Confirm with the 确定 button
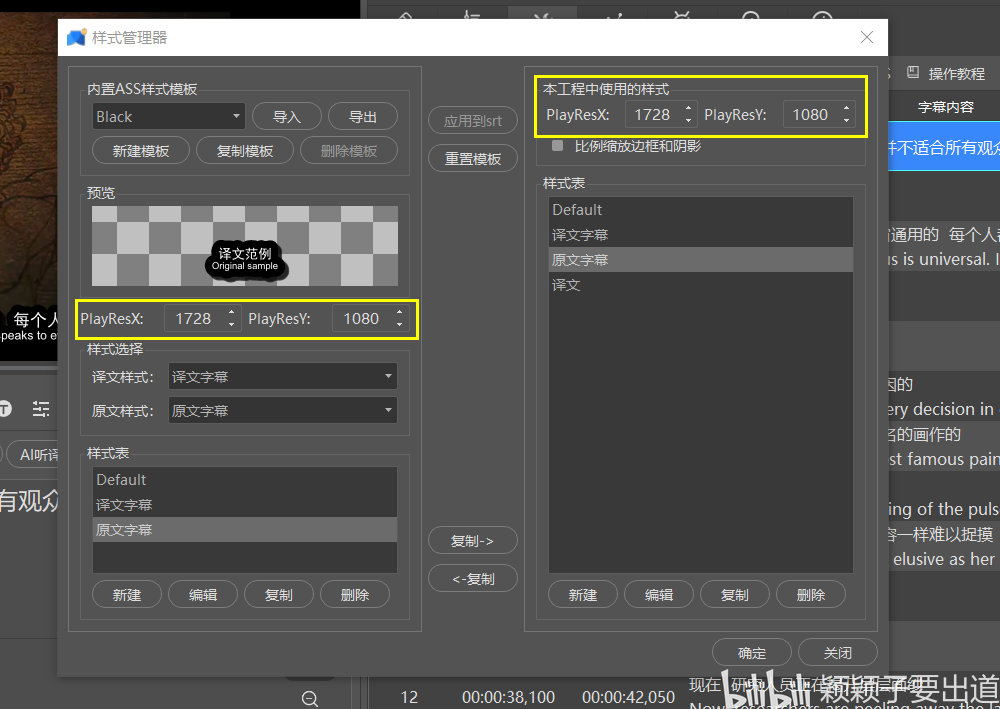Viewport: 1000px width, 709px height. (752, 652)
